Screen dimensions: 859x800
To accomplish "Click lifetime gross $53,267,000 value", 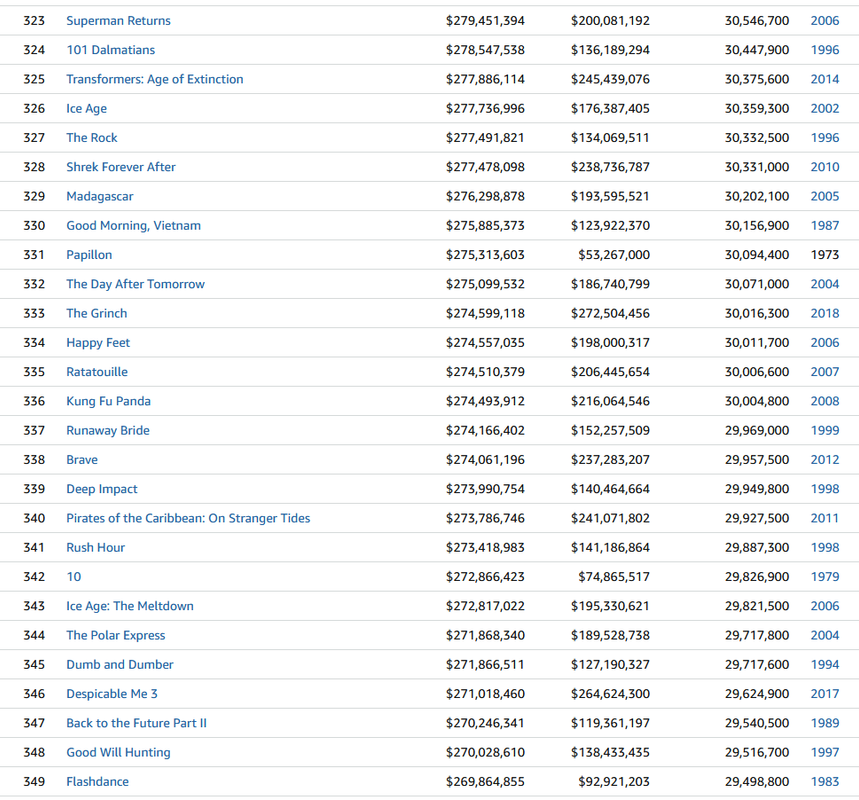I will coord(614,255).
